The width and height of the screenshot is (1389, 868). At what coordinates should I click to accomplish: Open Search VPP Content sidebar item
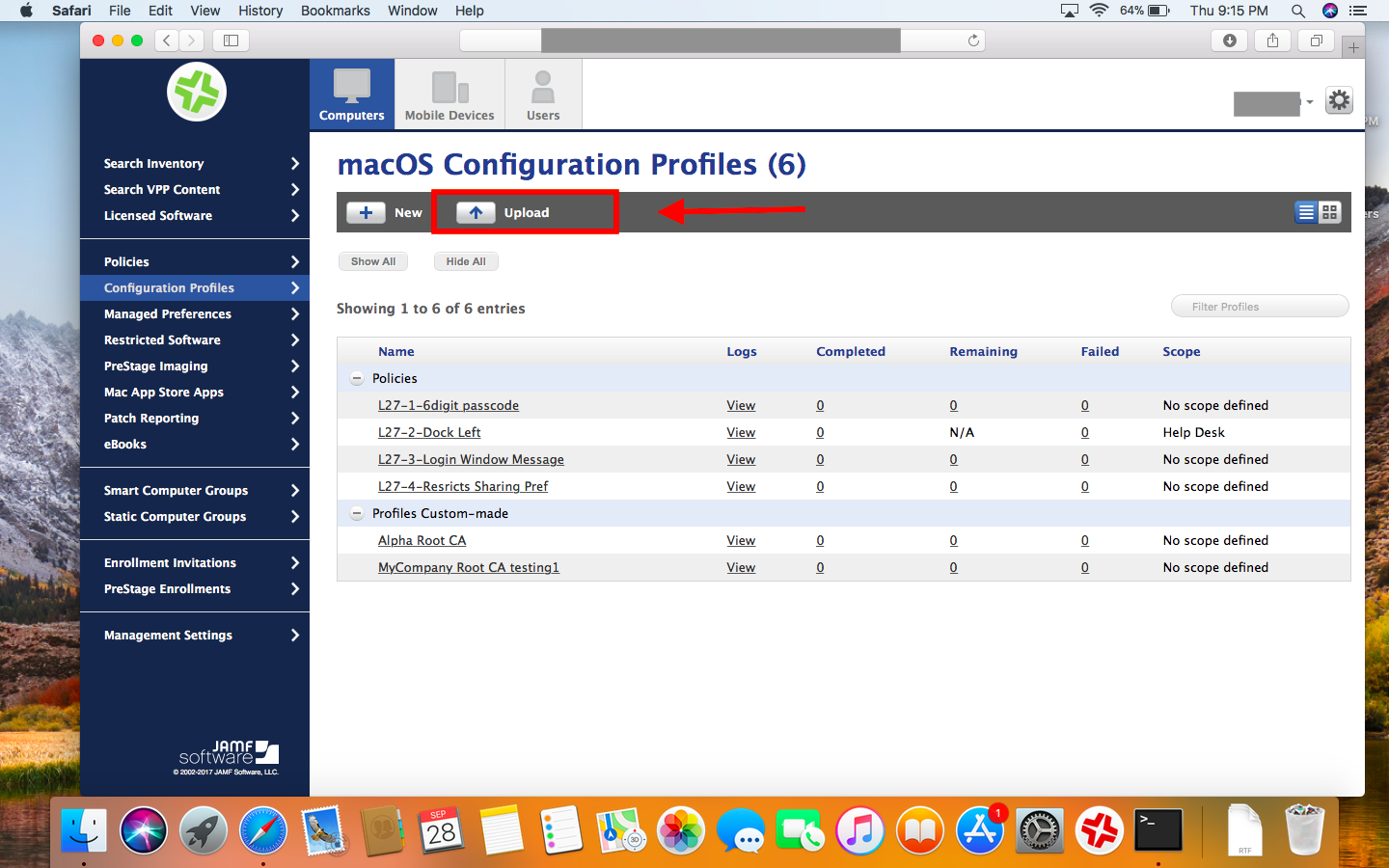click(195, 190)
